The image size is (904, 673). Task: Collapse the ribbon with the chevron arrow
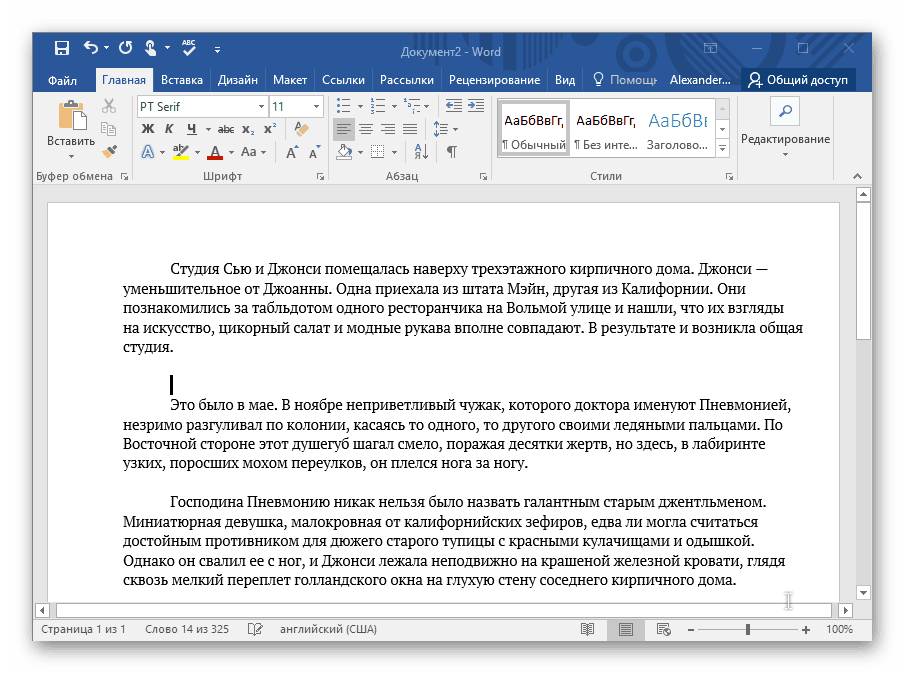(857, 176)
